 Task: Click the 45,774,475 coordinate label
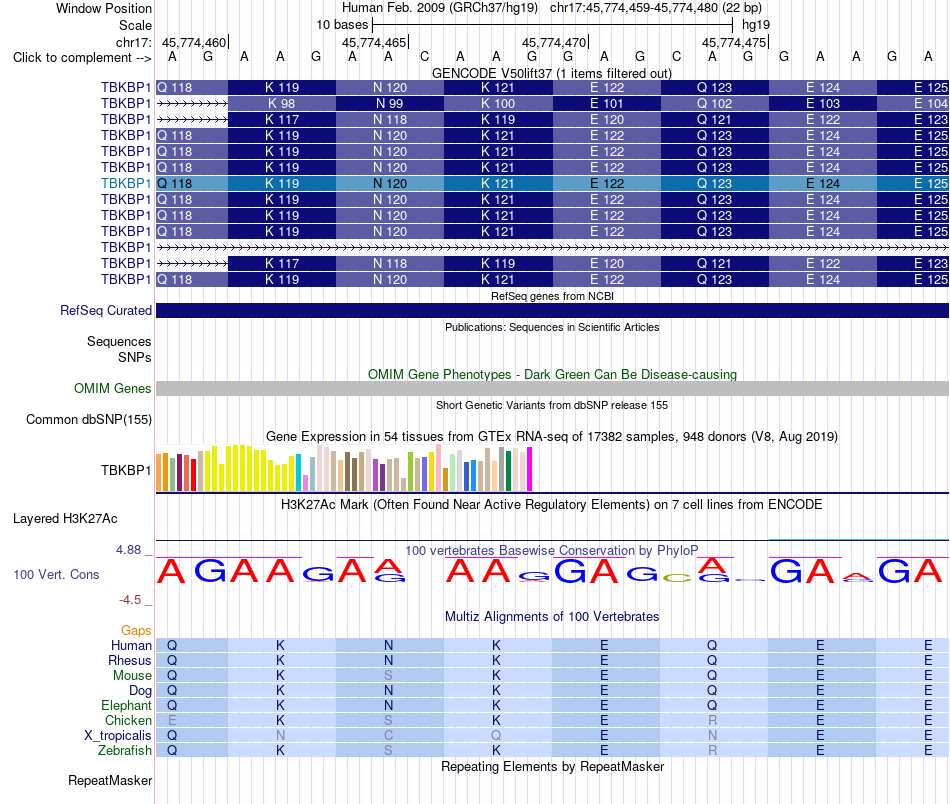[x=734, y=42]
